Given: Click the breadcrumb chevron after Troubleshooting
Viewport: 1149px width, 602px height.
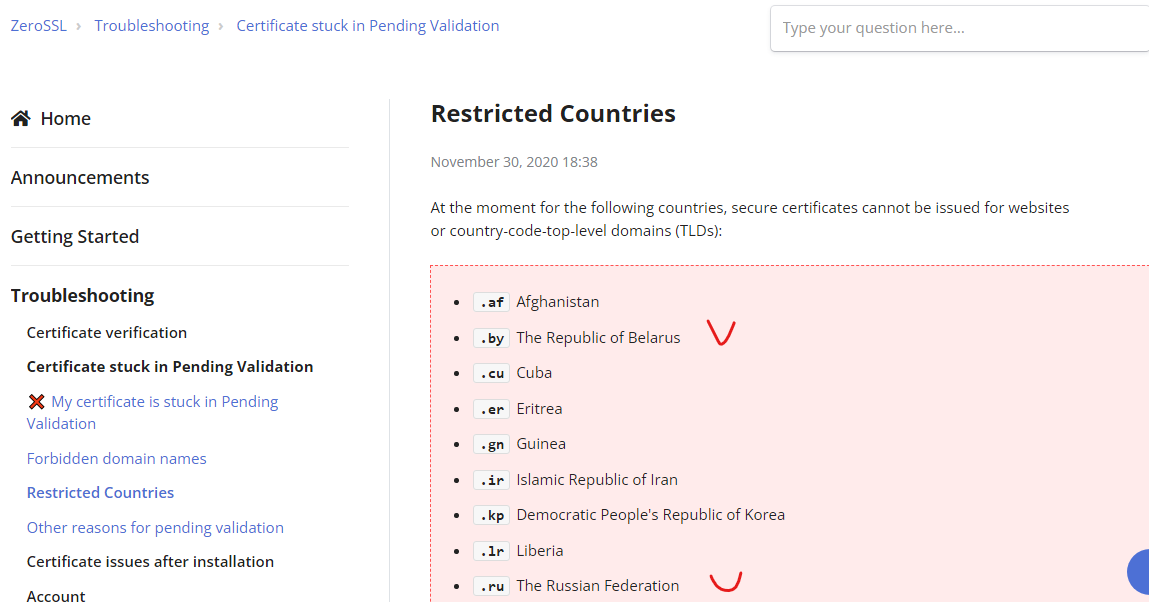Looking at the screenshot, I should 219,26.
